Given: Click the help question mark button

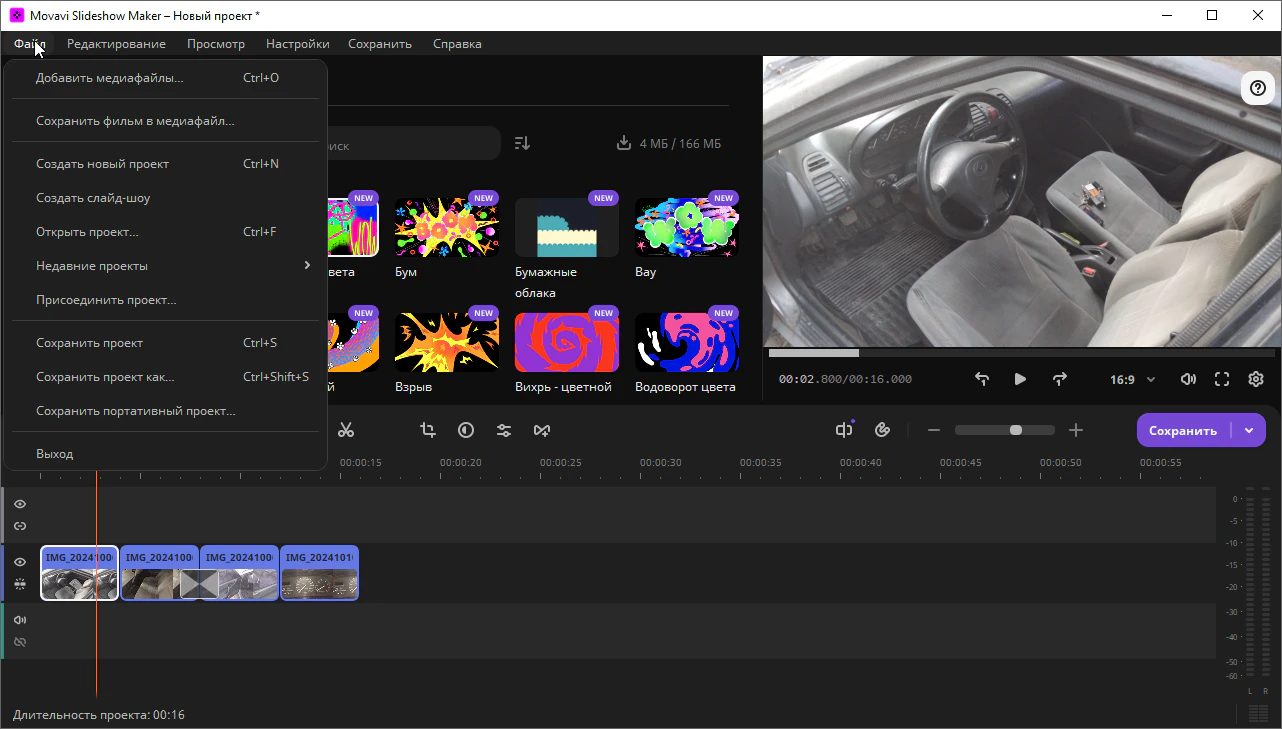Looking at the screenshot, I should click(x=1258, y=88).
